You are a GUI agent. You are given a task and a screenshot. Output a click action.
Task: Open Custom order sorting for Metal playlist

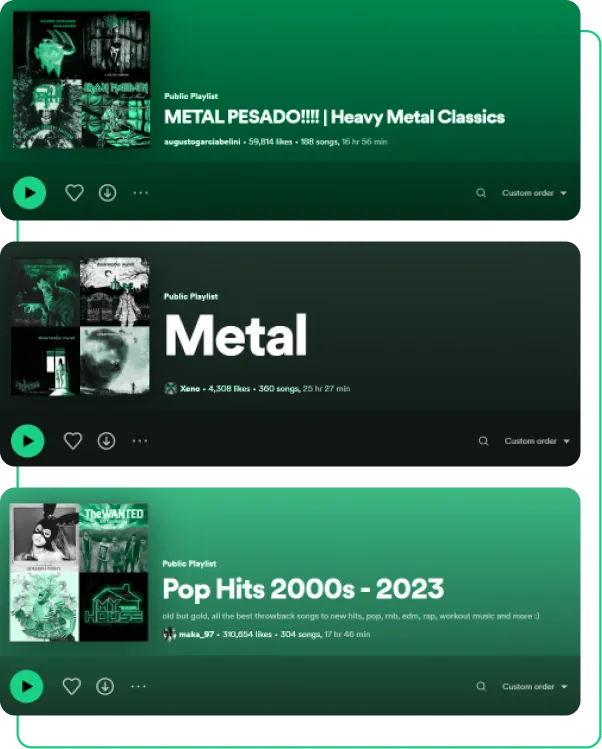537,441
